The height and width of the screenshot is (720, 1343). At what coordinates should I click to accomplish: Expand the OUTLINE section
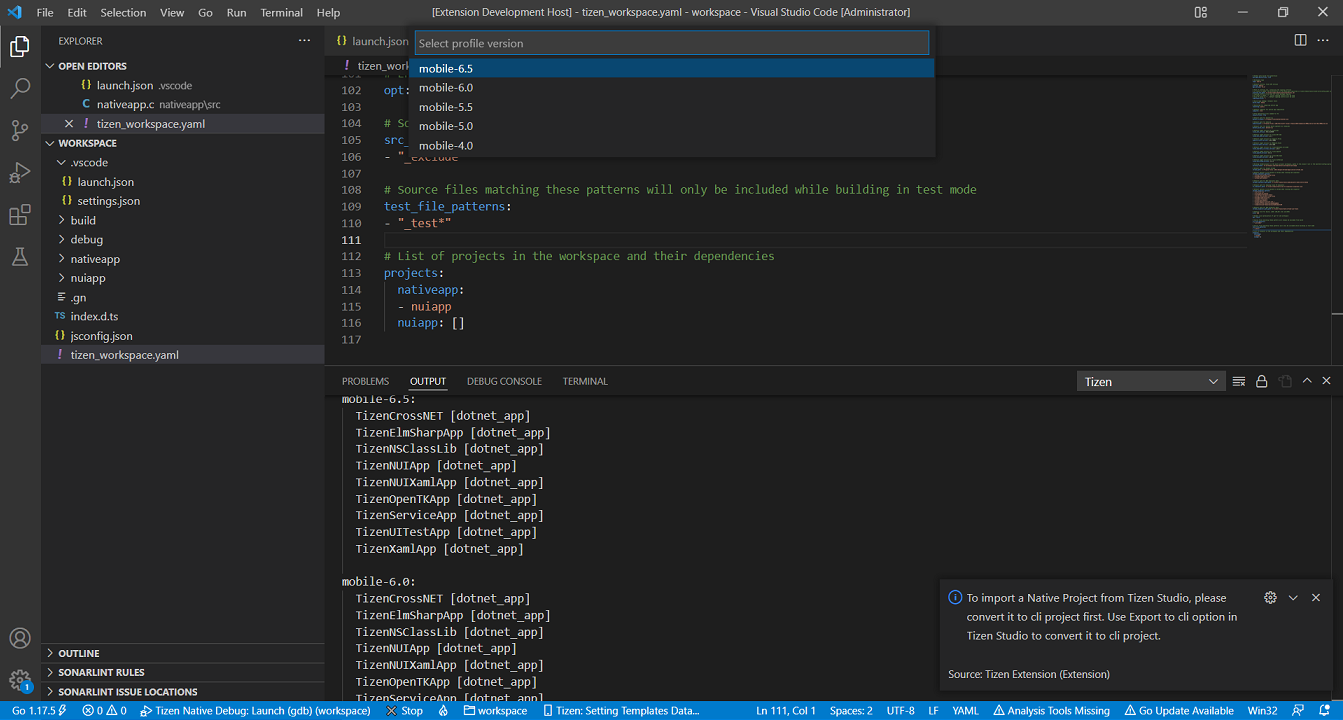pos(79,653)
